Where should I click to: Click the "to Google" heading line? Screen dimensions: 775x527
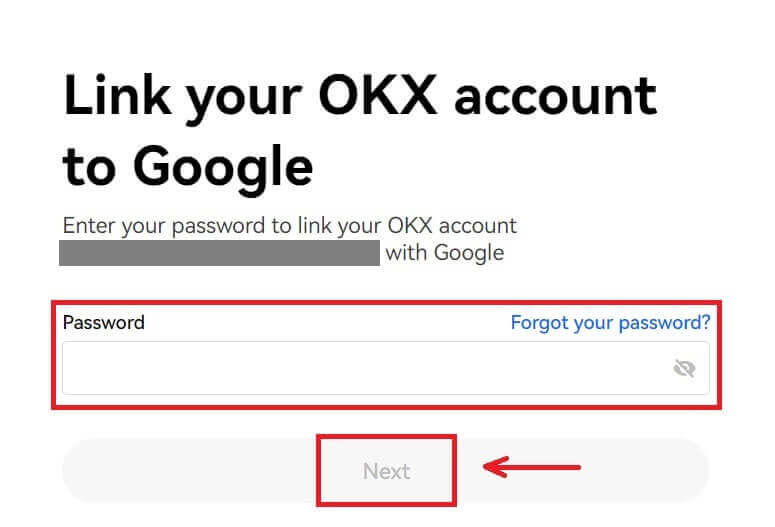(x=188, y=166)
